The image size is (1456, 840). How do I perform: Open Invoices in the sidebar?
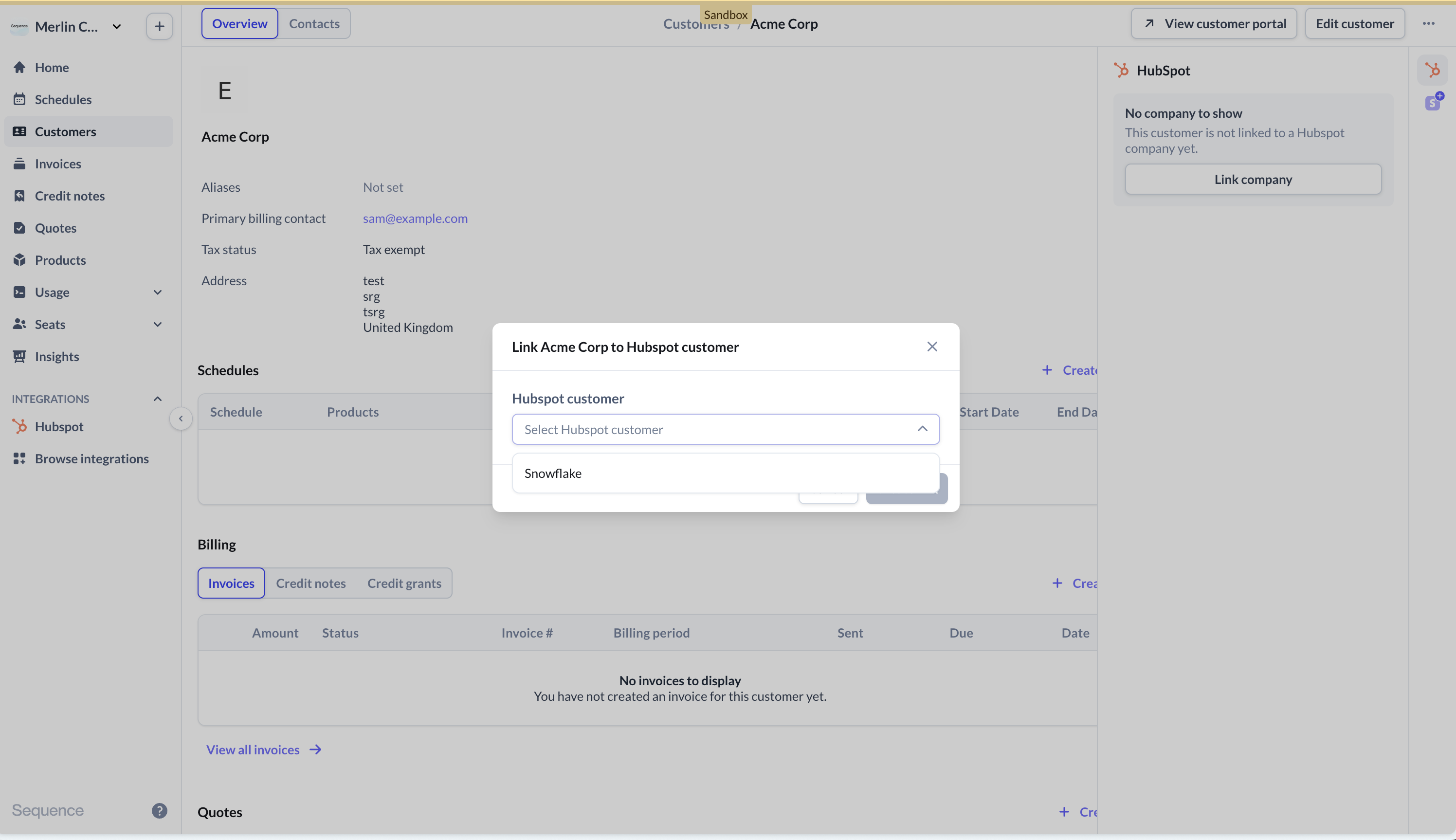pos(88,164)
